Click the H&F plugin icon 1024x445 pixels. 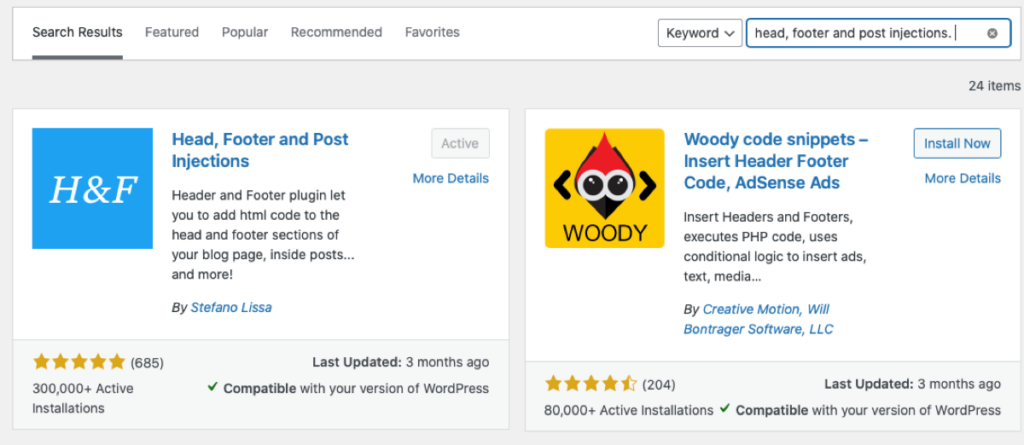[92, 188]
